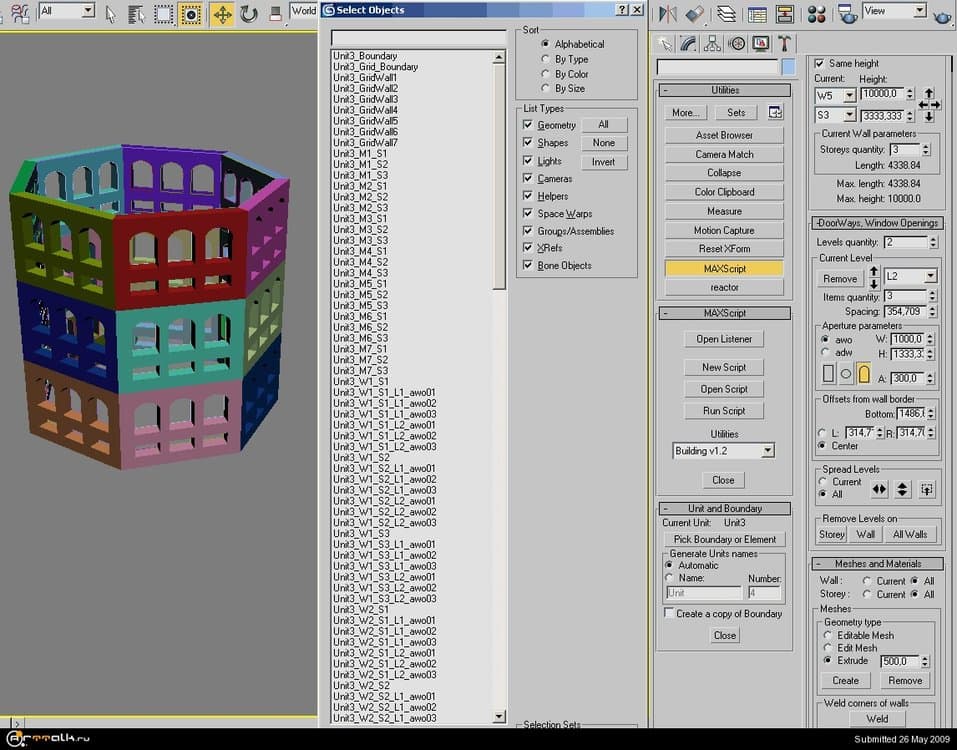Activate the Mirror tool
Screen dimensions: 957x750
[x=666, y=10]
